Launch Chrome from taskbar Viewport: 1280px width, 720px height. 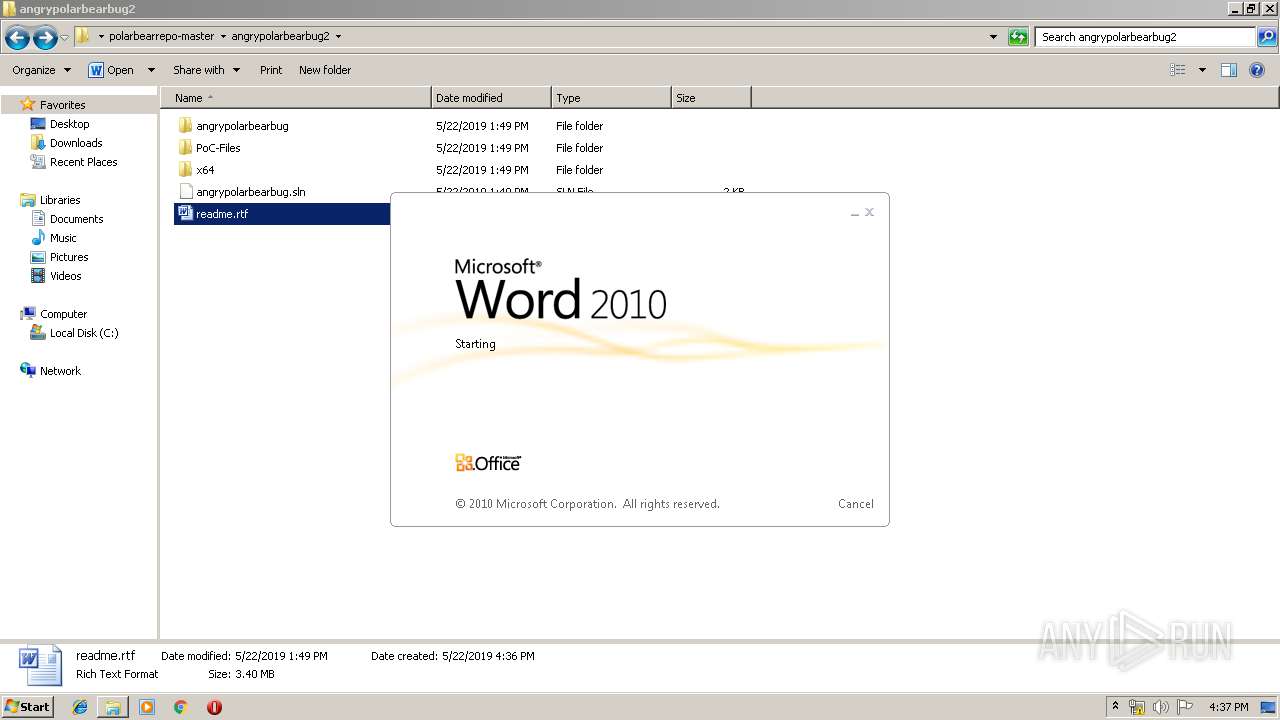tap(181, 707)
